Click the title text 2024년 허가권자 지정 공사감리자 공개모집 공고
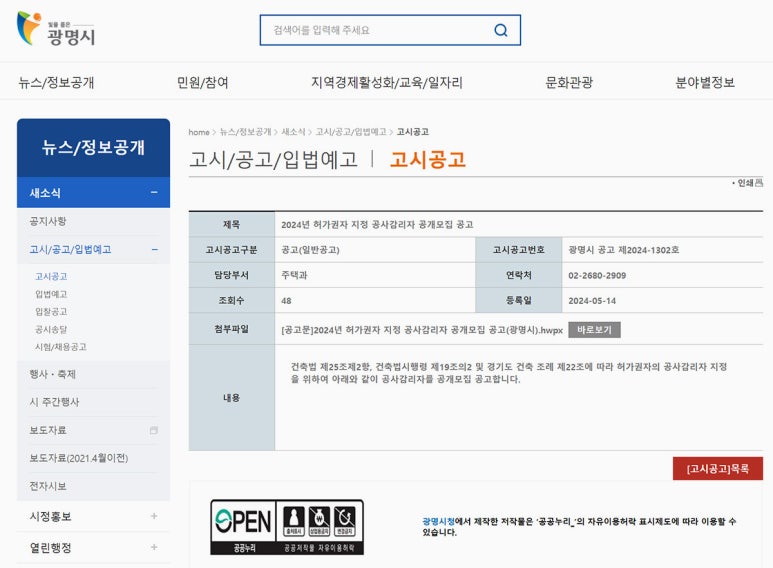 (377, 225)
